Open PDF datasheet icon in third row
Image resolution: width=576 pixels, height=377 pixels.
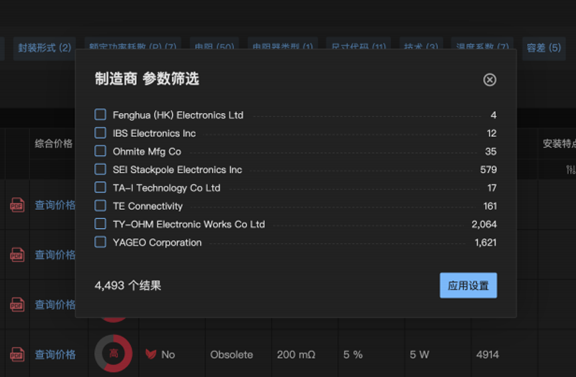click(17, 305)
